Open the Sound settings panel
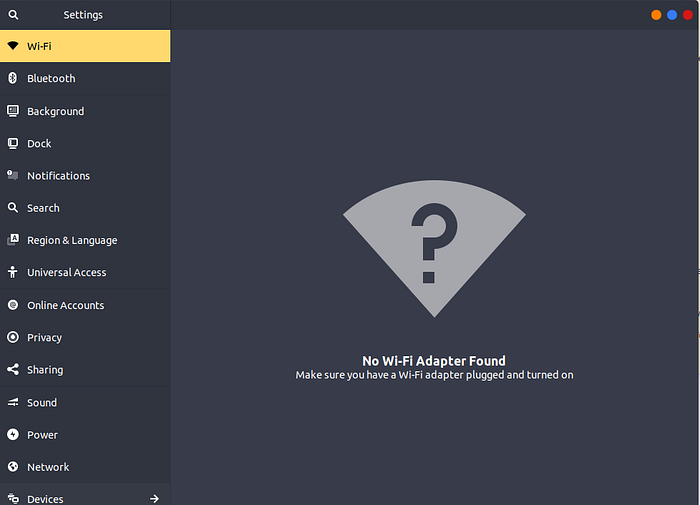Screen dimensions: 700x505 (42, 402)
